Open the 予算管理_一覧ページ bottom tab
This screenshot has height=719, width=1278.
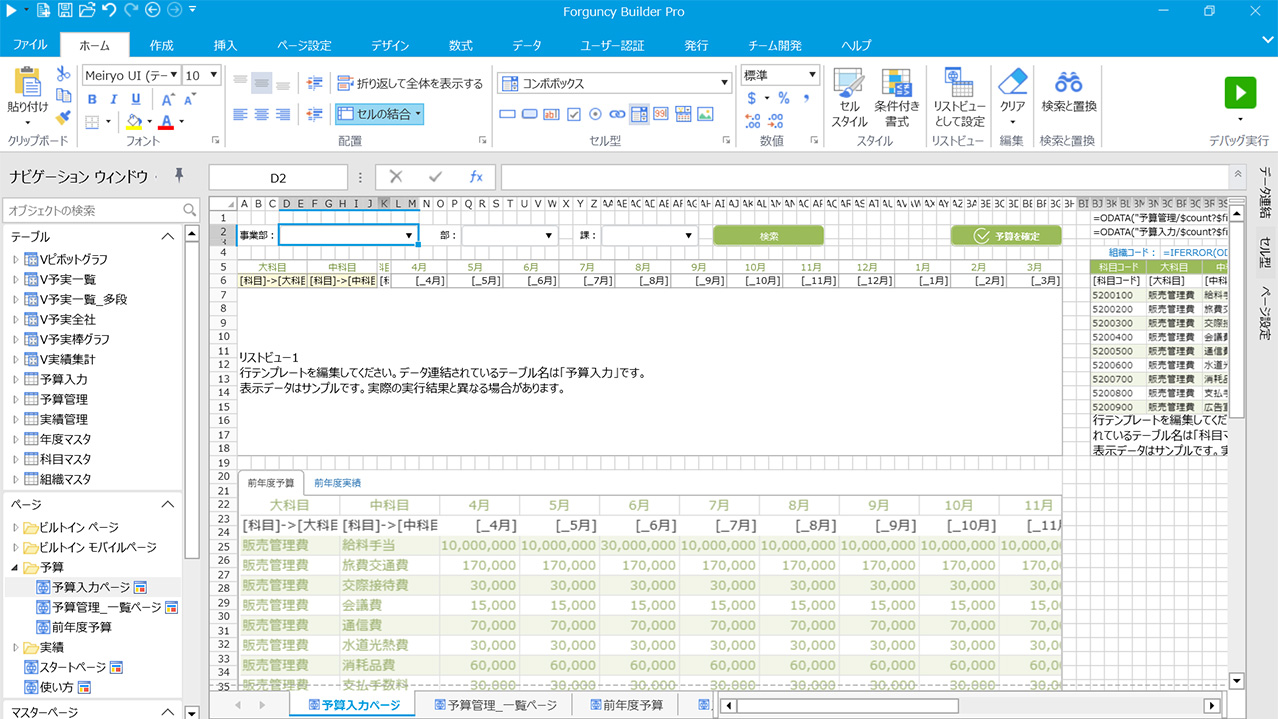pyautogui.click(x=494, y=705)
